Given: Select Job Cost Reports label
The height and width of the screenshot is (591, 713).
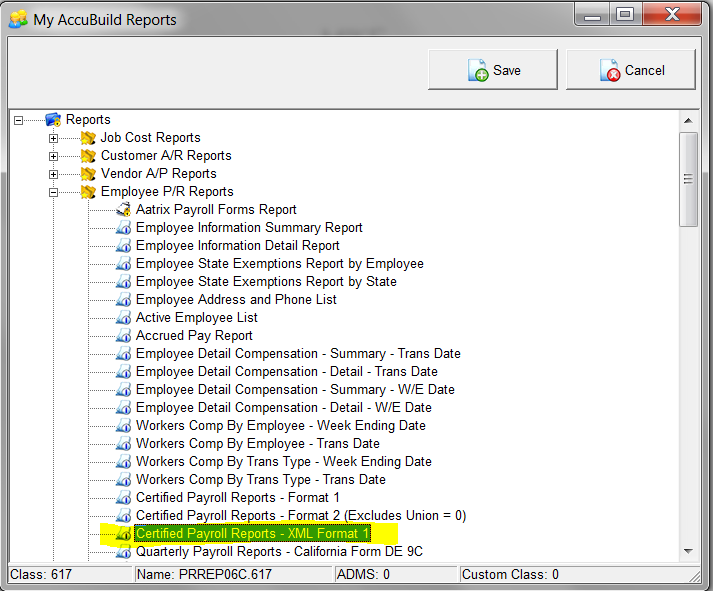Looking at the screenshot, I should (151, 138).
